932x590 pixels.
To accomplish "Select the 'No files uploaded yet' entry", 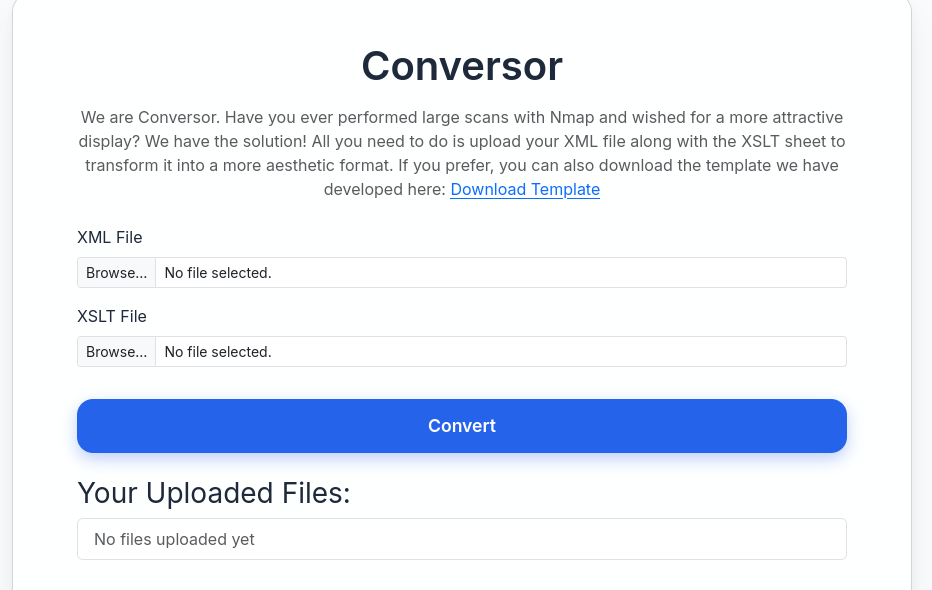I will pyautogui.click(x=174, y=539).
